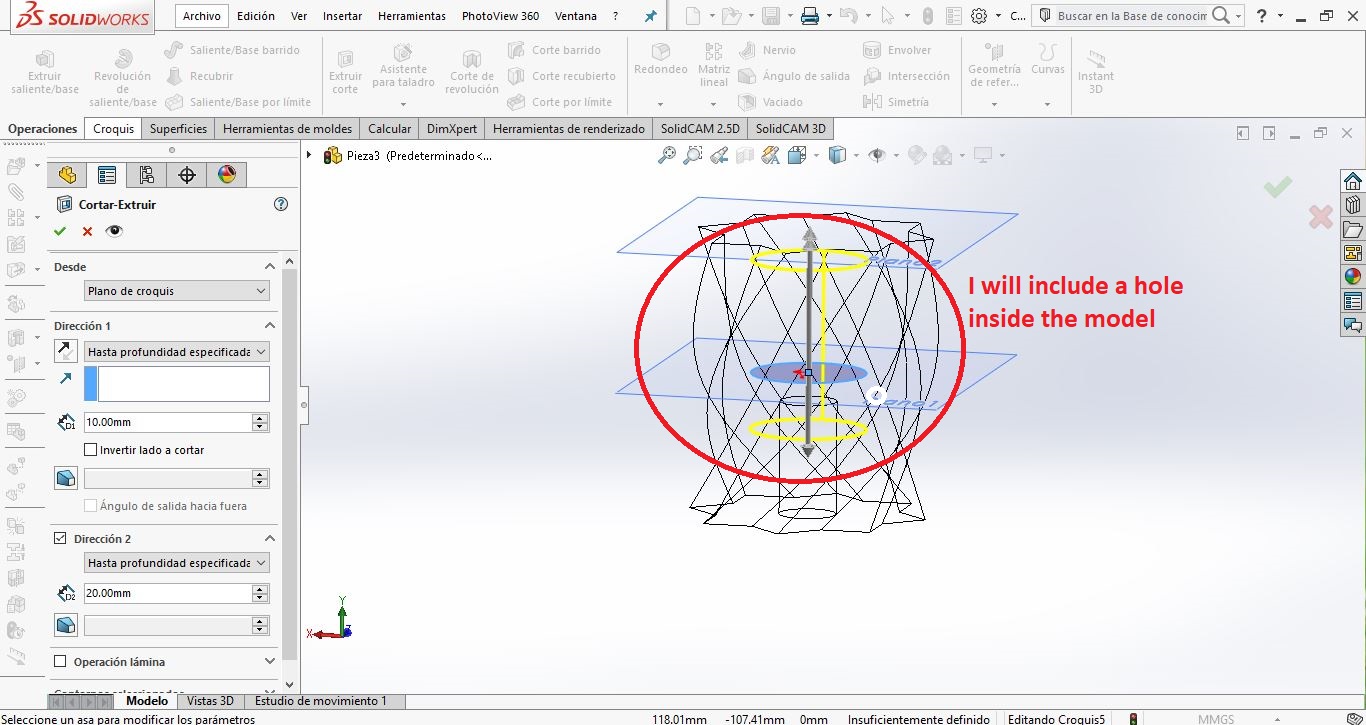The height and width of the screenshot is (725, 1366).
Task: Cancel the Cortar-Extruir with the red X
Action: coord(87,231)
